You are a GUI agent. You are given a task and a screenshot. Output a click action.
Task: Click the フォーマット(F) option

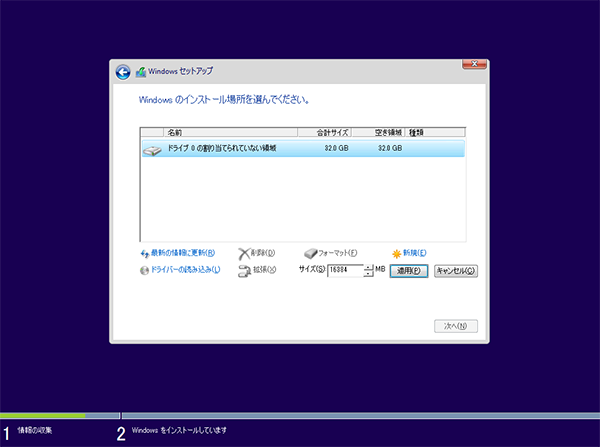(x=338, y=253)
